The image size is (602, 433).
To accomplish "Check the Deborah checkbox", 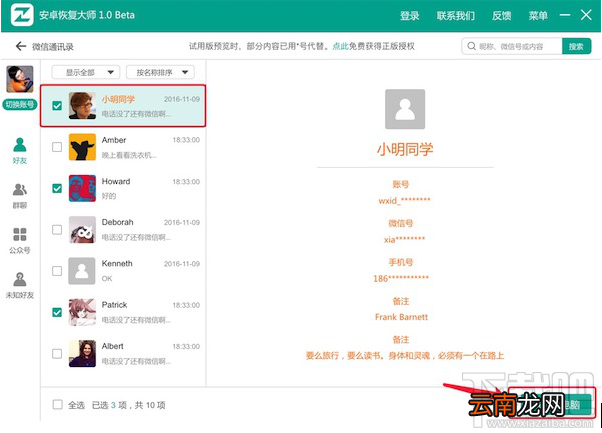I will [57, 230].
